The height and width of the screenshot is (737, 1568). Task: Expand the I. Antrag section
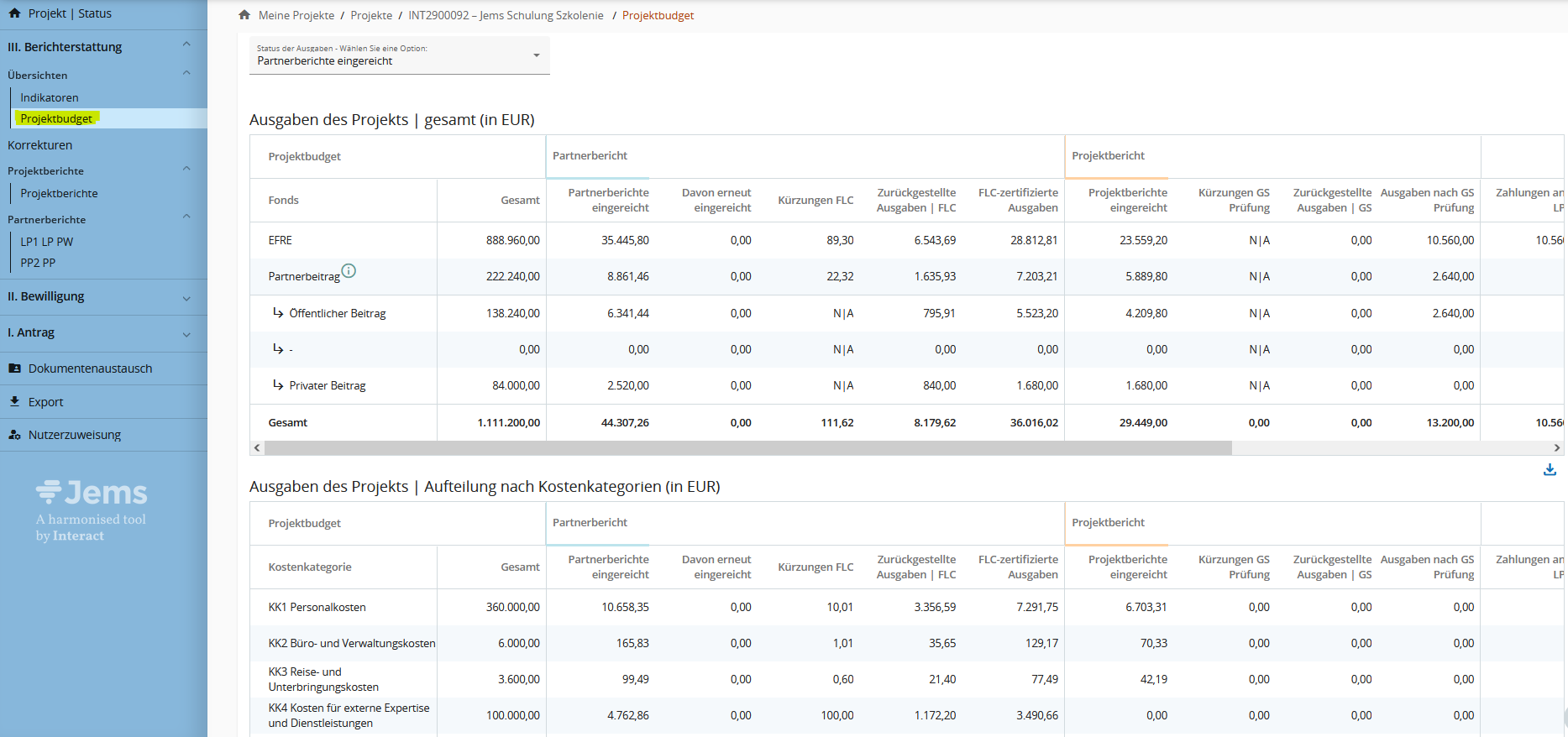(x=186, y=334)
